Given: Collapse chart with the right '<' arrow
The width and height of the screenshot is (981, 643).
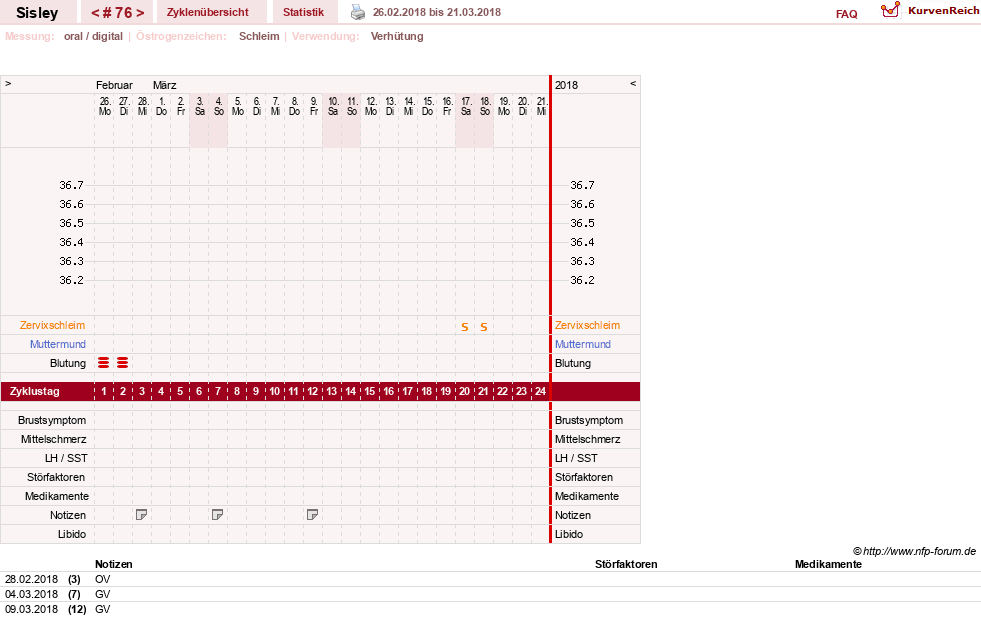Looking at the screenshot, I should pyautogui.click(x=633, y=83).
